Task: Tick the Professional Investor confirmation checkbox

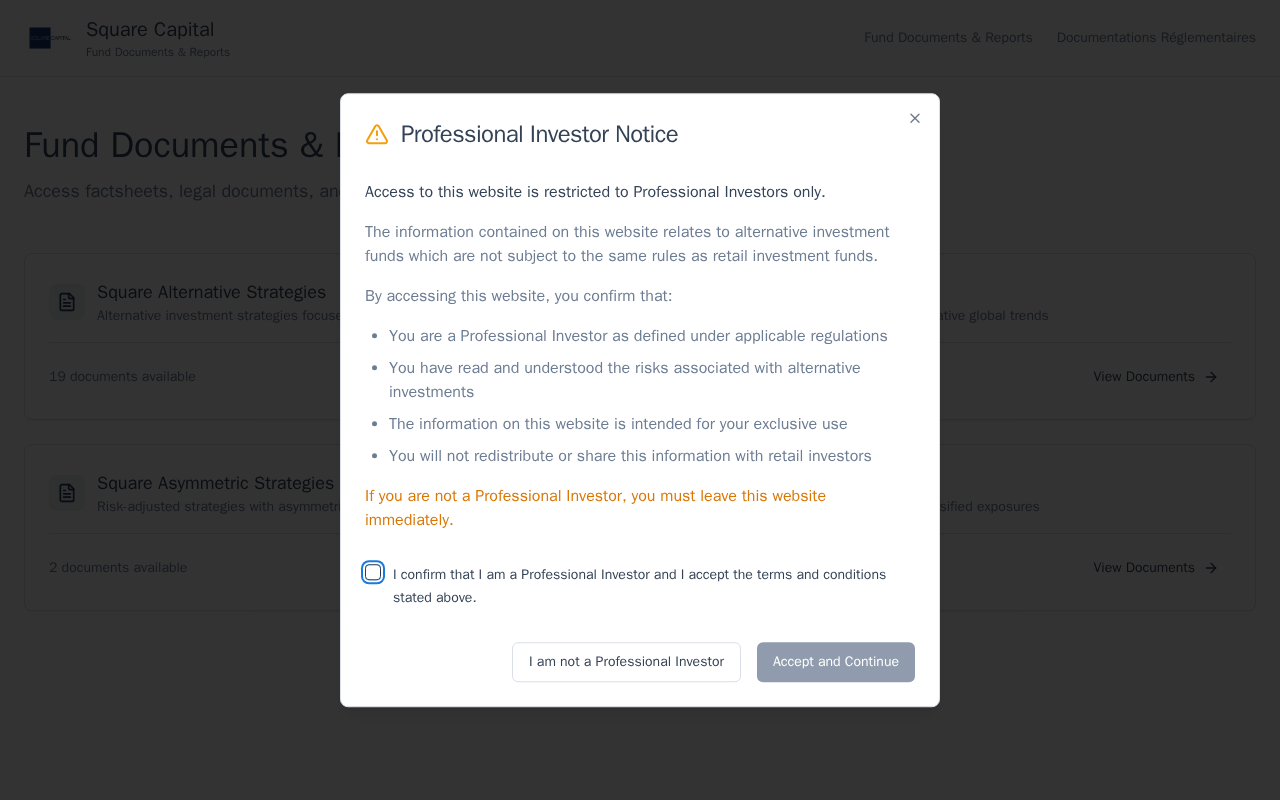Action: (373, 572)
